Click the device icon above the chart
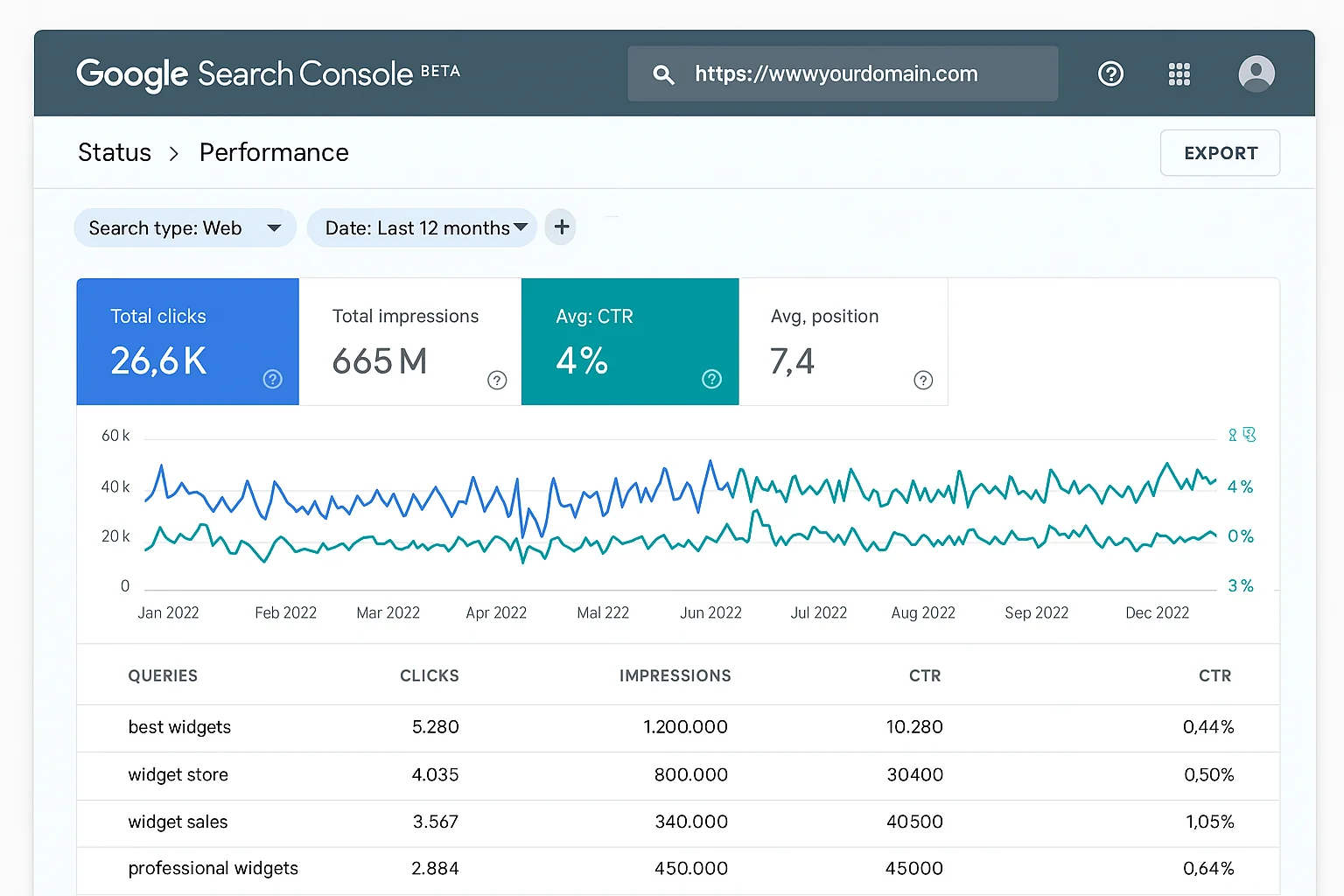The height and width of the screenshot is (896, 1344). pyautogui.click(x=1249, y=434)
